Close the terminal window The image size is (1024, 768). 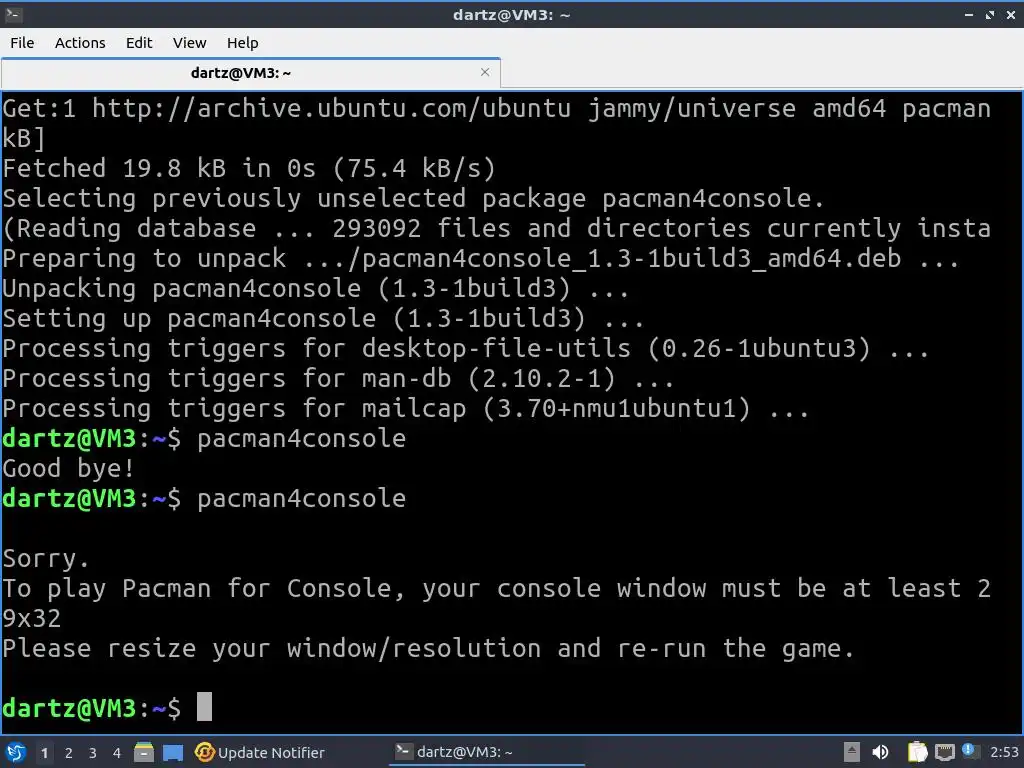point(1010,14)
